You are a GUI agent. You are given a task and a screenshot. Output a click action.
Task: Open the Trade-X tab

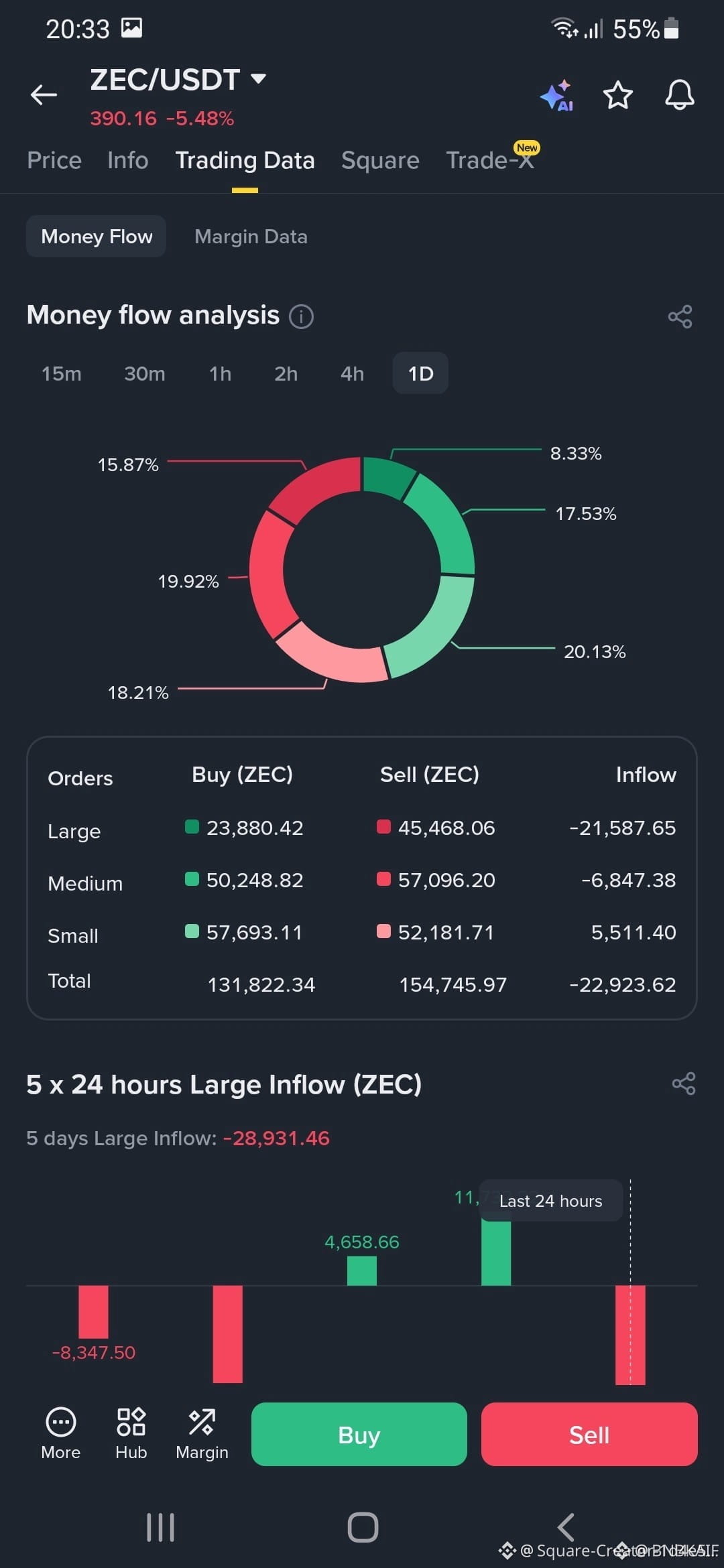click(491, 160)
